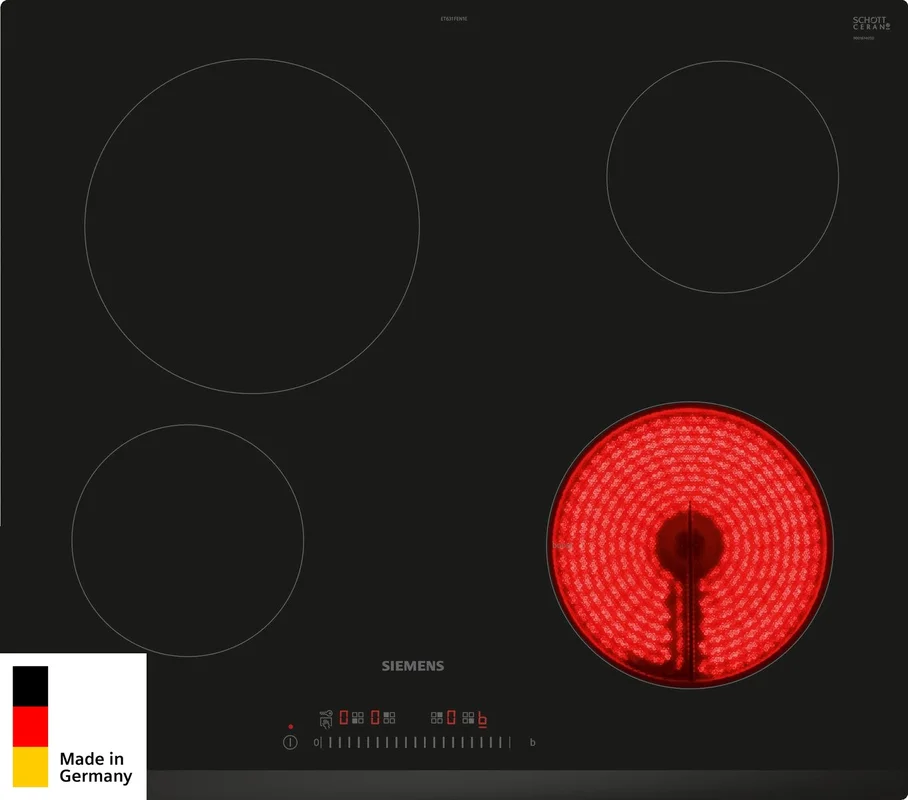Select the front-right zone selector icon

point(468,718)
